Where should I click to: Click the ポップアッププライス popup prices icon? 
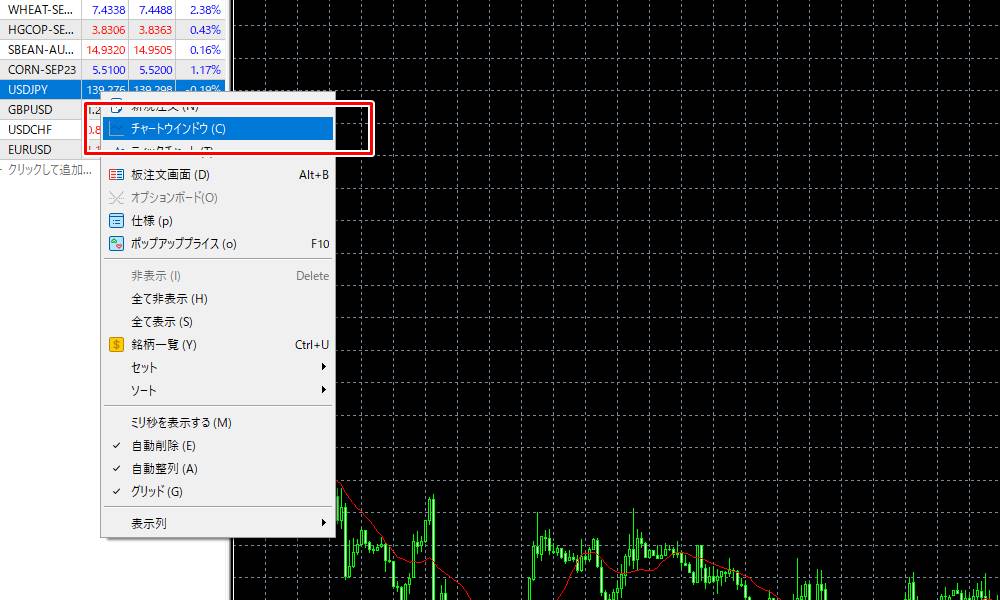(x=116, y=244)
